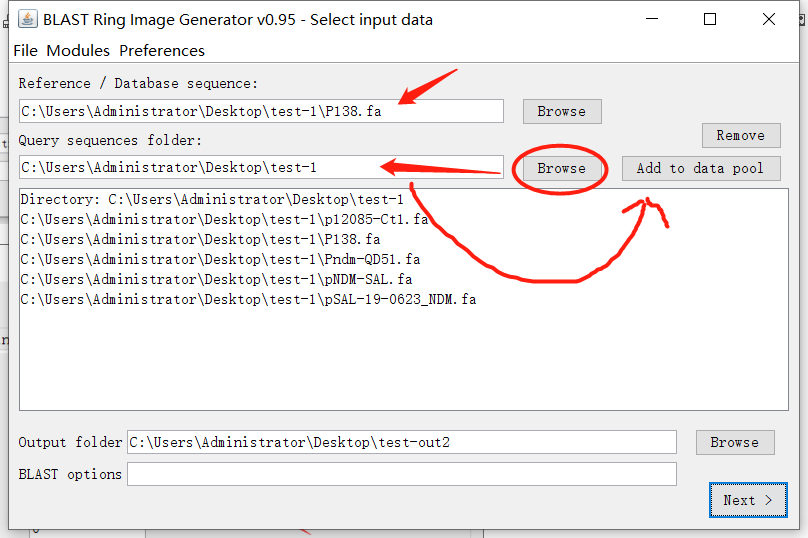Click the output folder path field
808x538 pixels.
[x=401, y=442]
